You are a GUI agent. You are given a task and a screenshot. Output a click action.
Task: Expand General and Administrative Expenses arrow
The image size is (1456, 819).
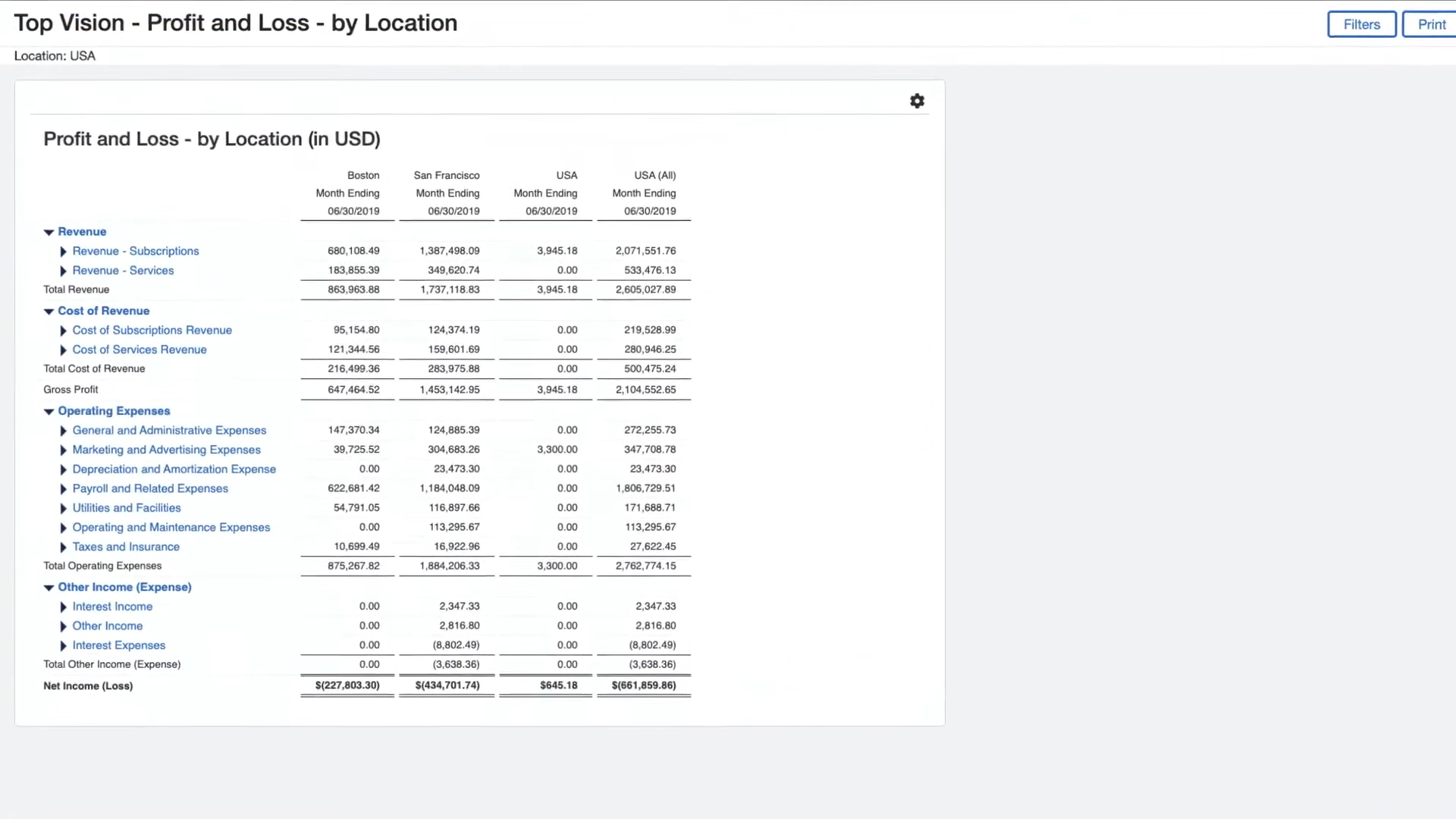click(x=64, y=431)
